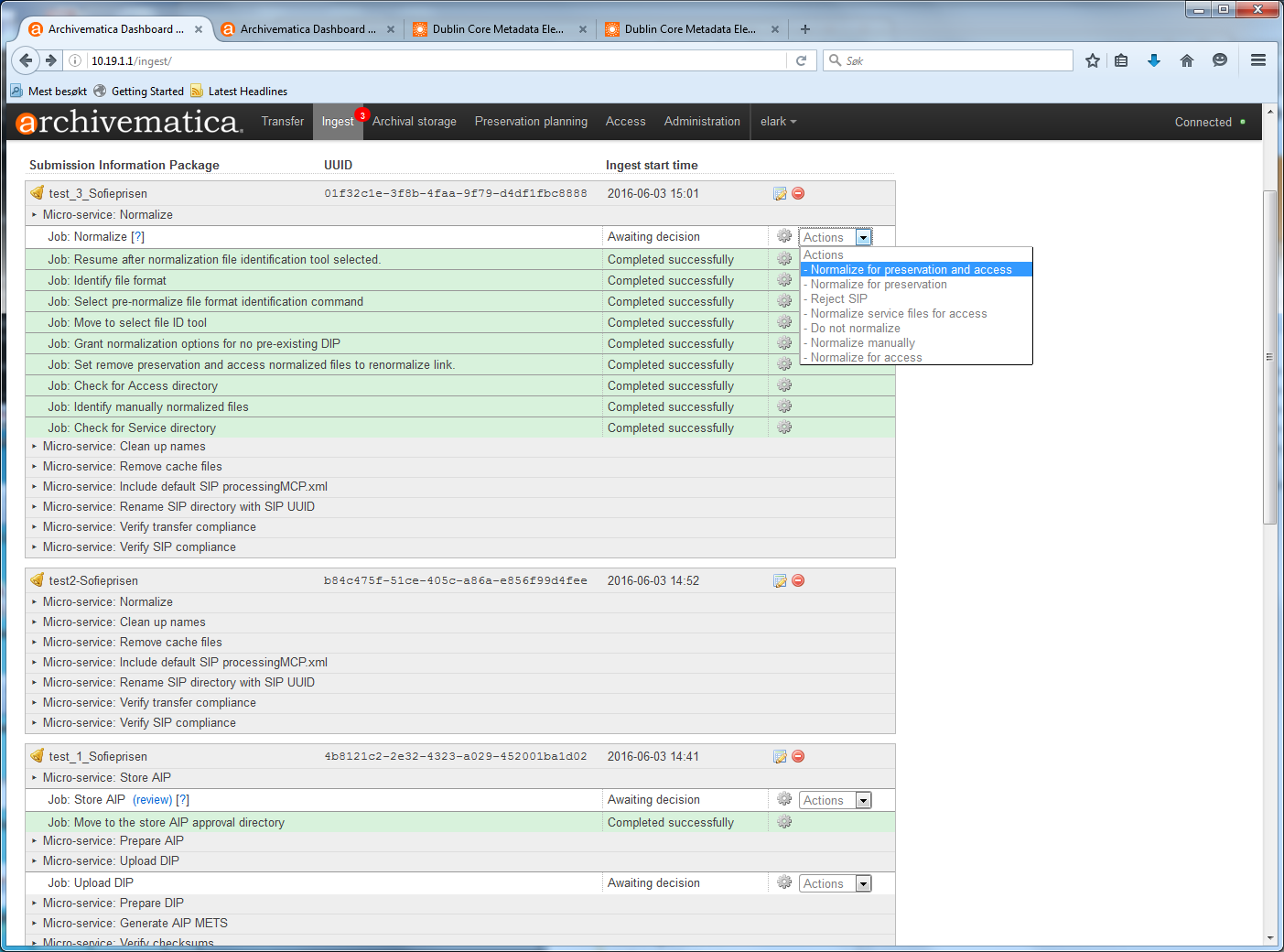1284x952 pixels.
Task: Switch to first Dublin Core Metadata browser tab
Action: pyautogui.click(x=499, y=29)
